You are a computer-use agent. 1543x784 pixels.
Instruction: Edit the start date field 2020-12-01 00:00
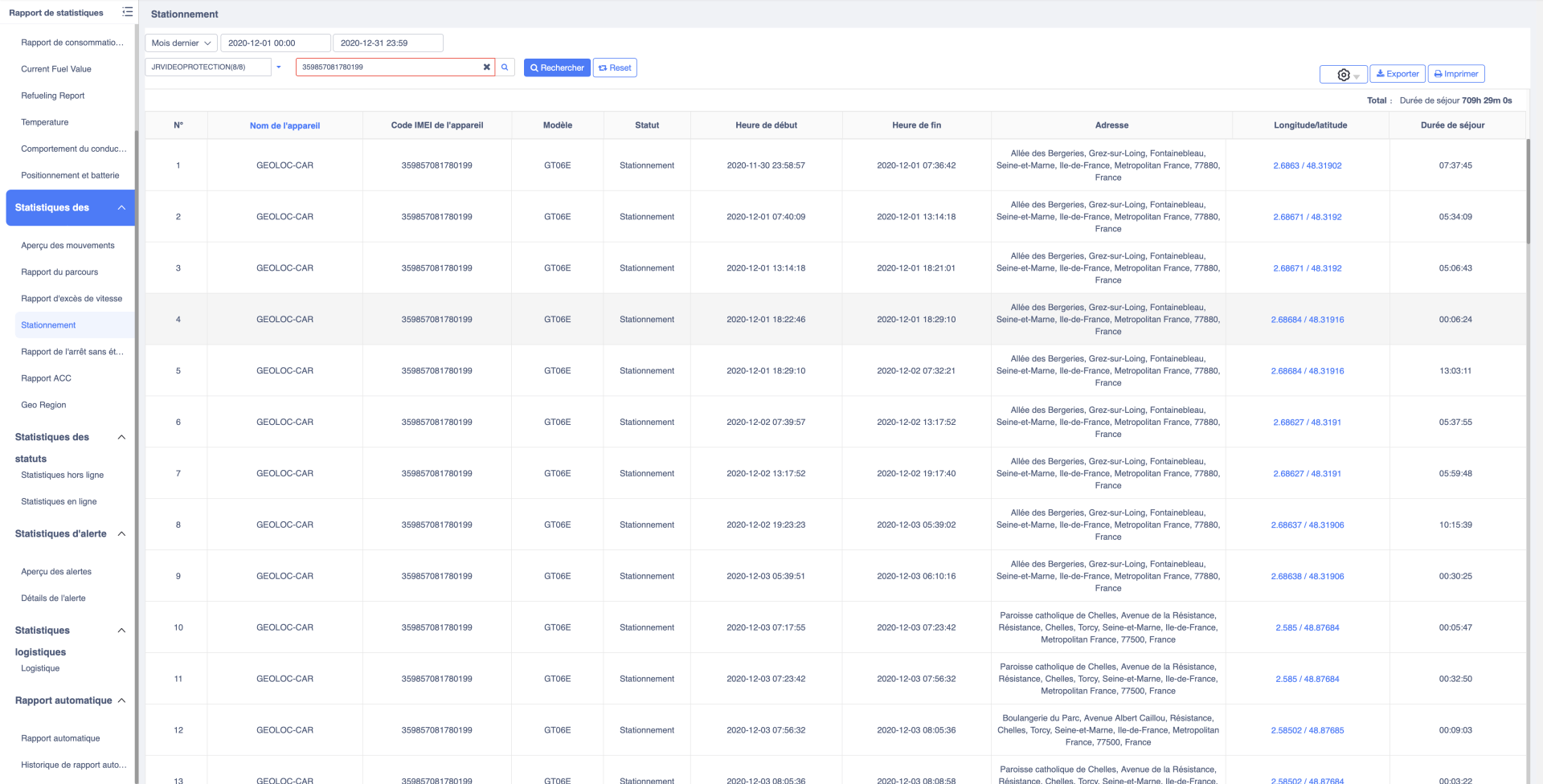click(274, 43)
